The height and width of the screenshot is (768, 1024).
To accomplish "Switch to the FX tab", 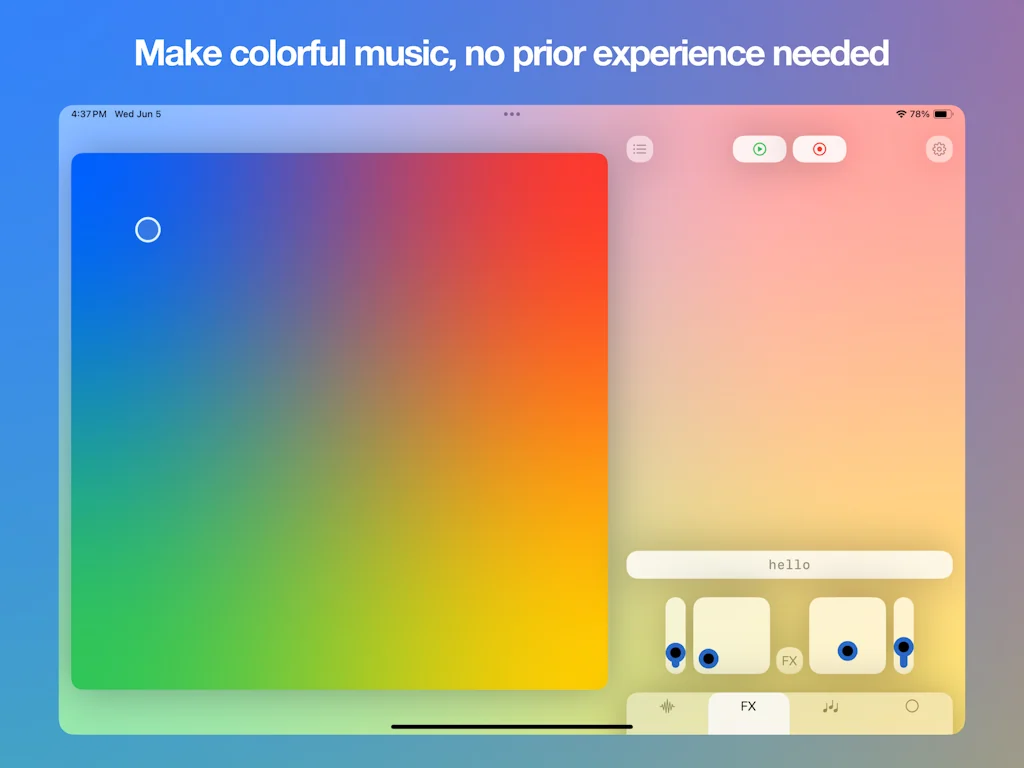I will tap(748, 706).
